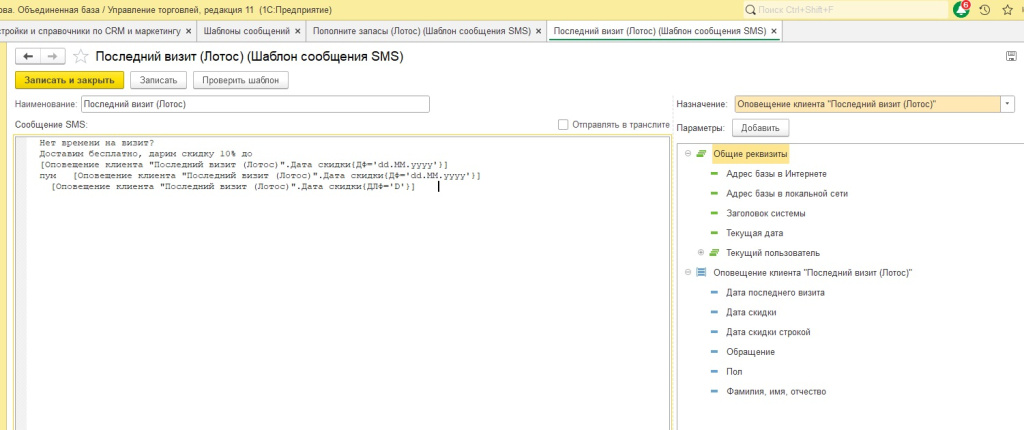
Task: Click 'Записать и закрыть' button
Action: 69,80
